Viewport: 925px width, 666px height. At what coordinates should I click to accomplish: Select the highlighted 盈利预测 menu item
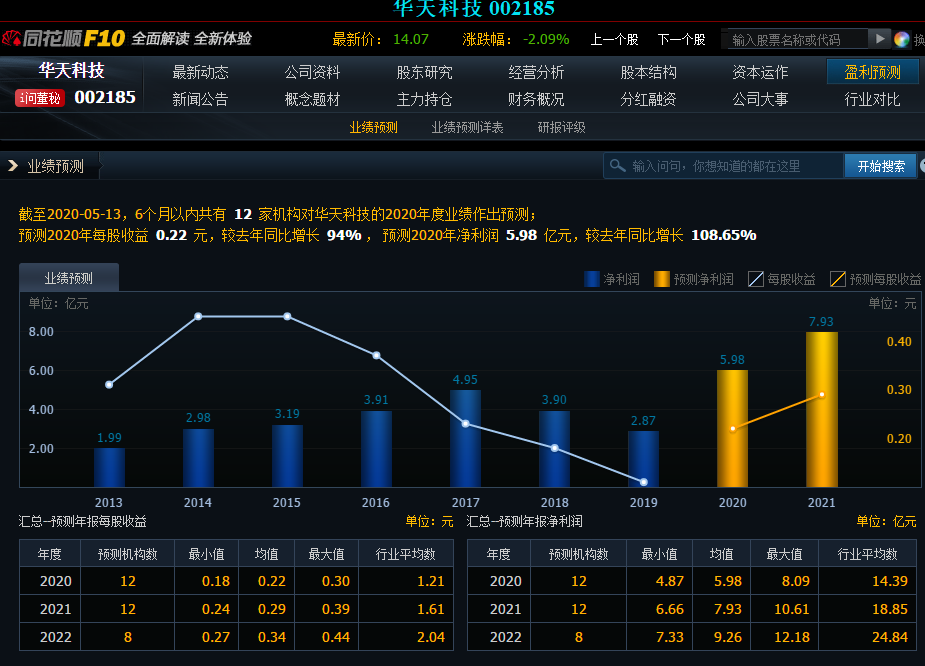click(872, 72)
